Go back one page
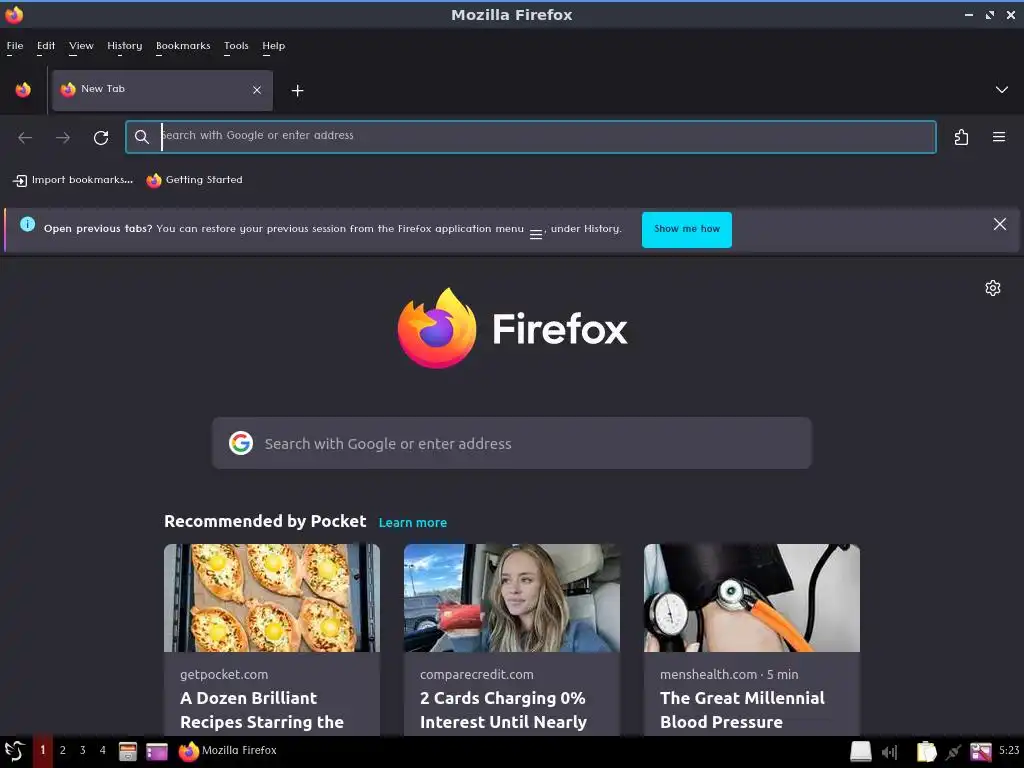Viewport: 1024px width, 768px height. coord(25,137)
